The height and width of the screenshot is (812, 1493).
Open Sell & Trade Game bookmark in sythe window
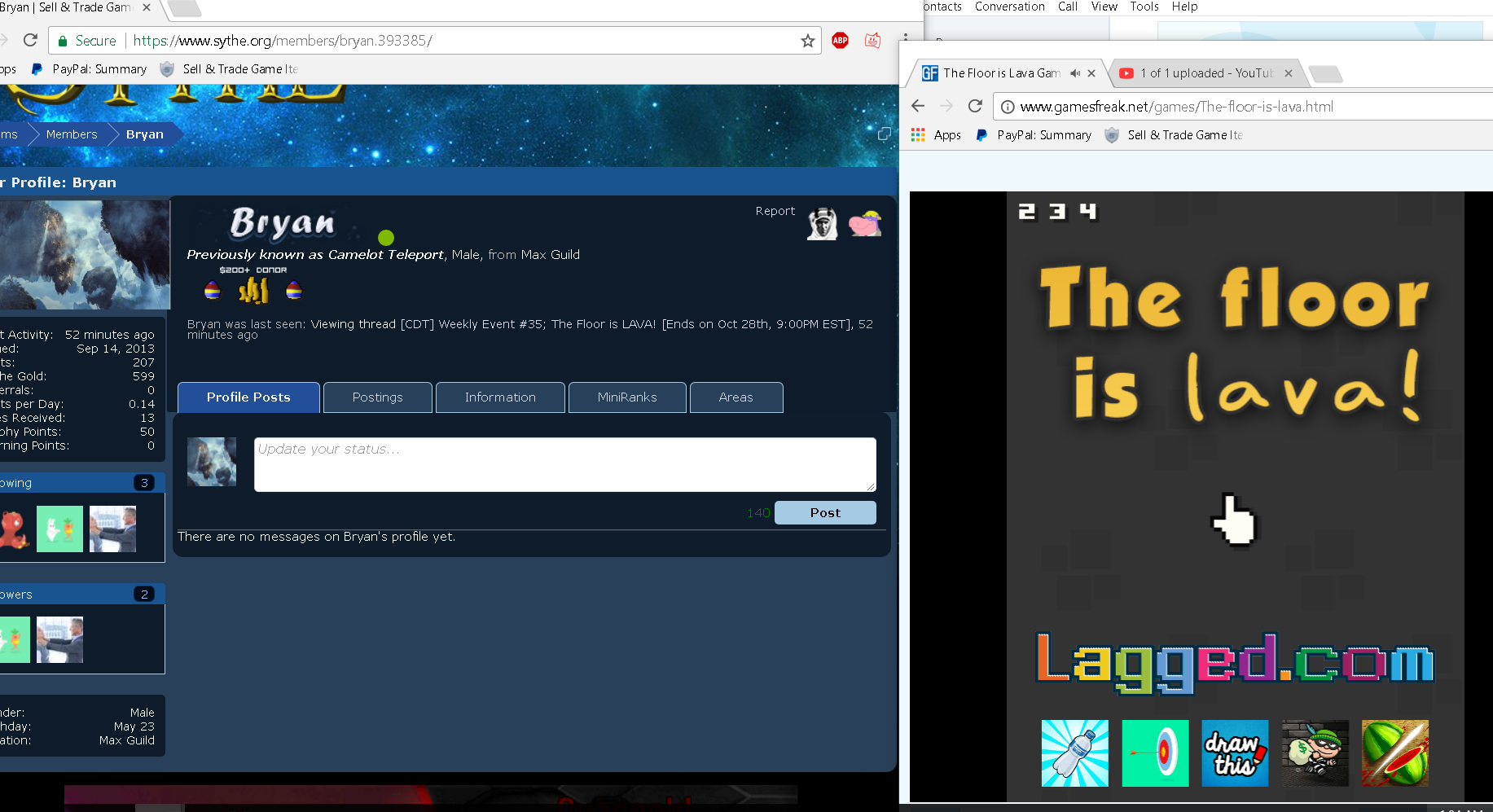[x=229, y=69]
